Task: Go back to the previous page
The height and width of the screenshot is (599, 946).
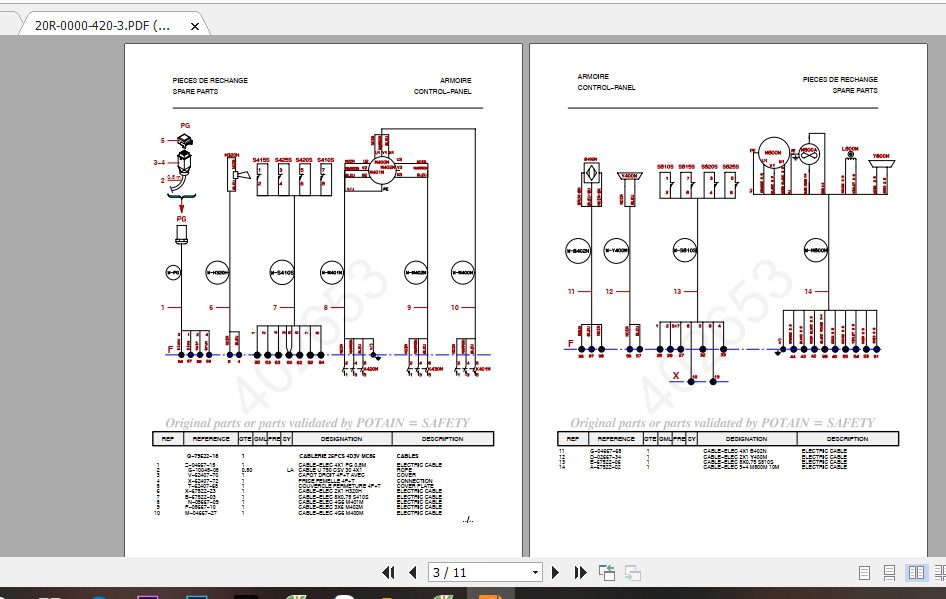Action: tap(413, 572)
